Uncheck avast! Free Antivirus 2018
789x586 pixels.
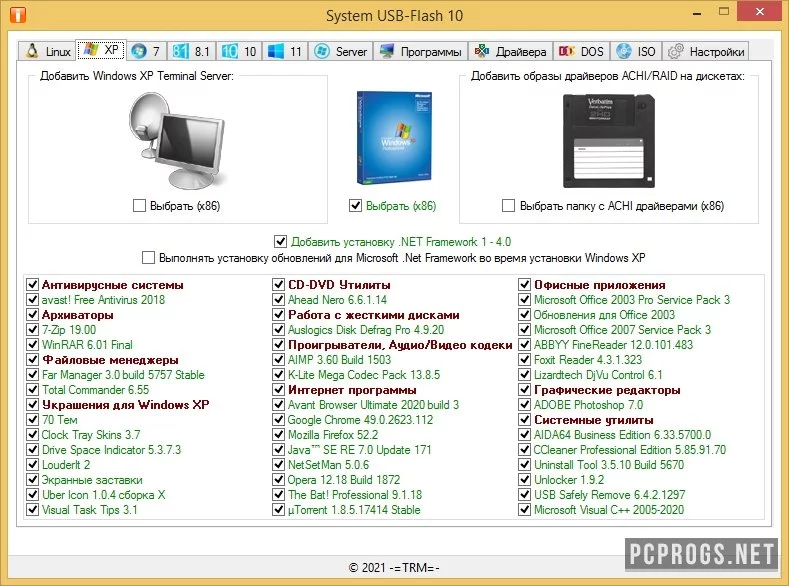[x=33, y=300]
